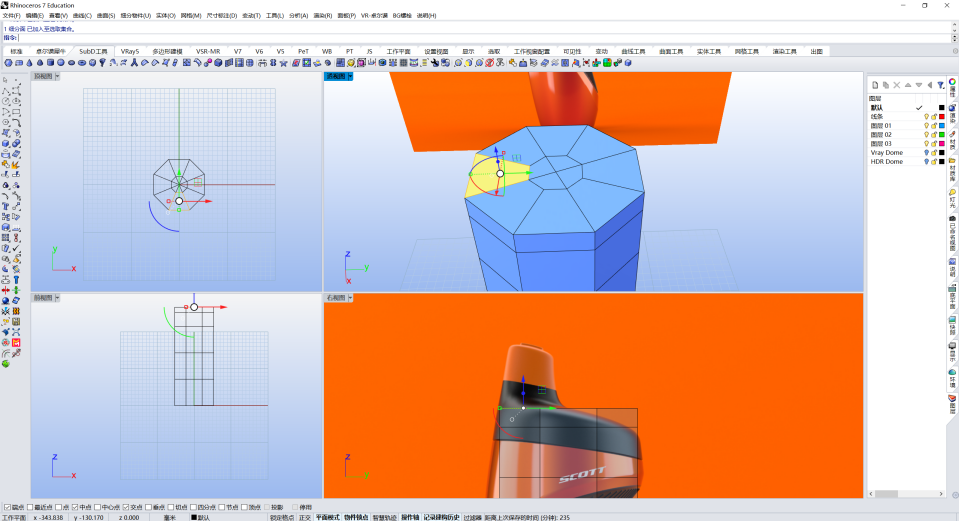
Task: Select the SubD cylinder tool icon
Action: pos(50,63)
